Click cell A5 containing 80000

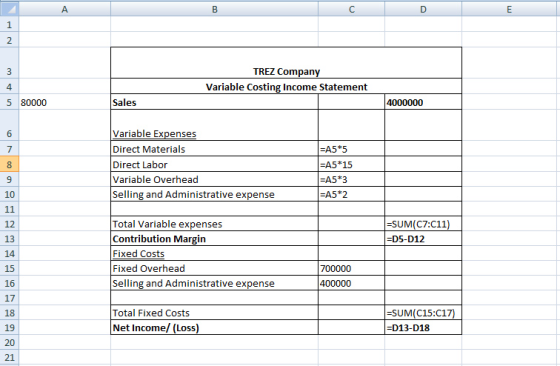[65, 102]
